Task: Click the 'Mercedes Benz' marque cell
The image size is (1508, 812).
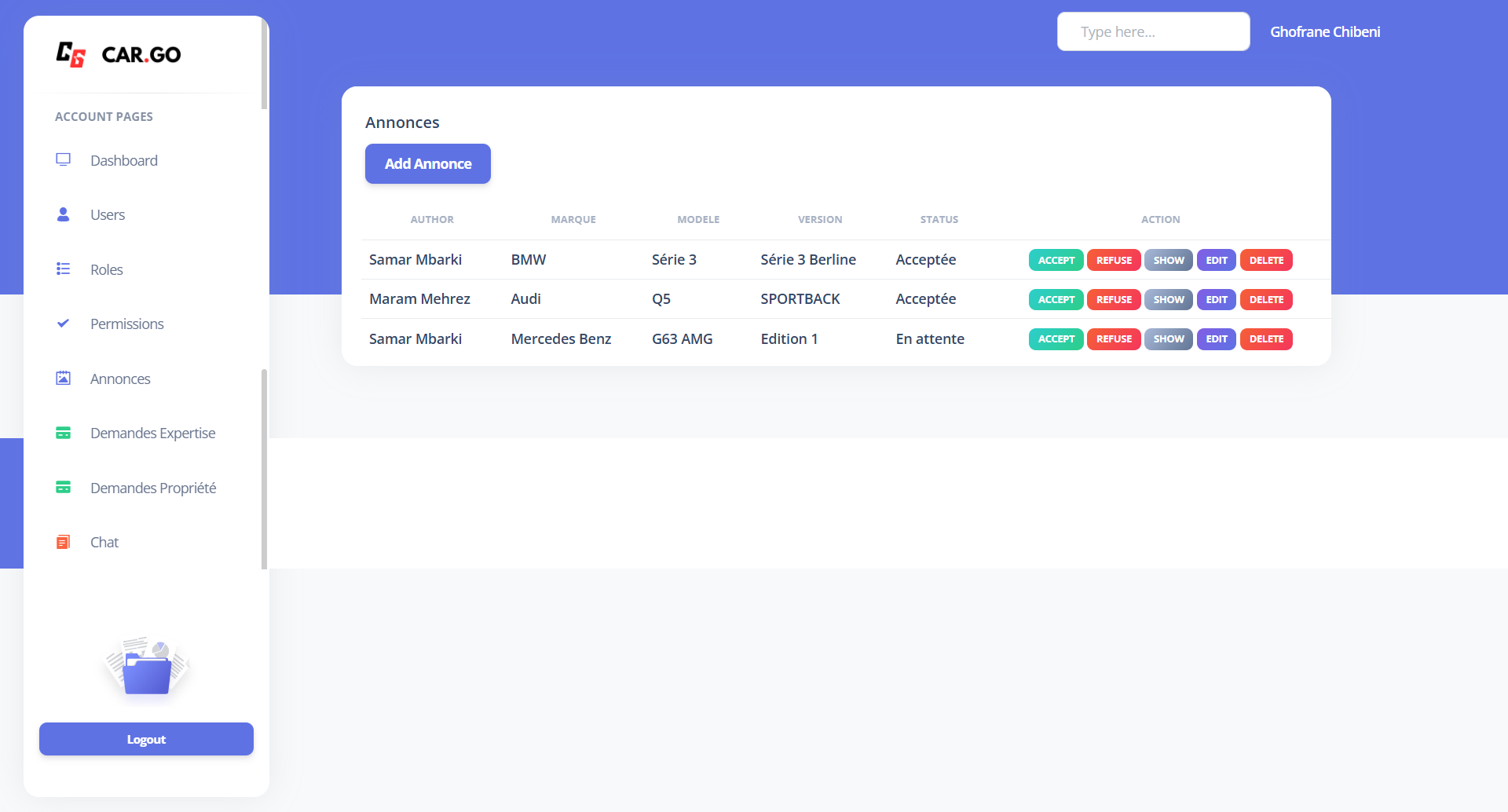Action: pyautogui.click(x=561, y=338)
